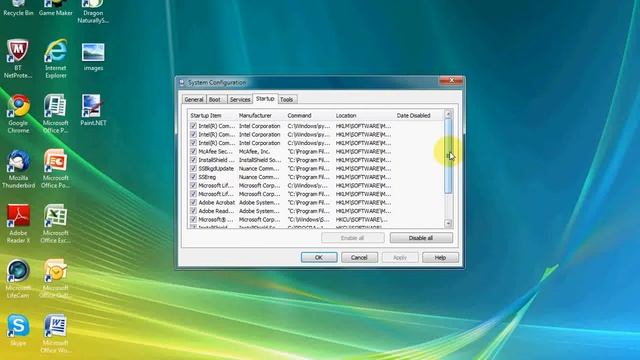
Task: Launch Adobe Reader X from the desktop
Action: tap(18, 224)
